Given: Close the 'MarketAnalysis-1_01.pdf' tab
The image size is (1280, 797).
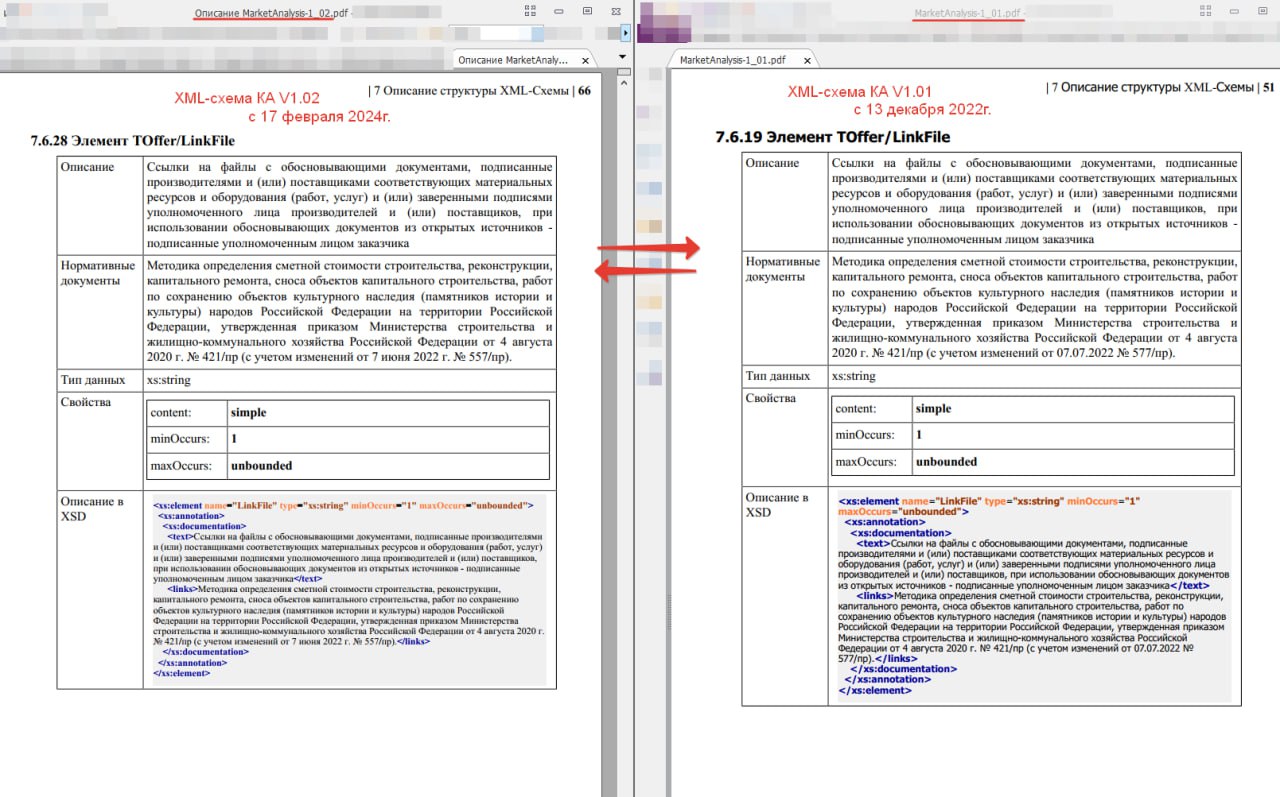Looking at the screenshot, I should [807, 60].
